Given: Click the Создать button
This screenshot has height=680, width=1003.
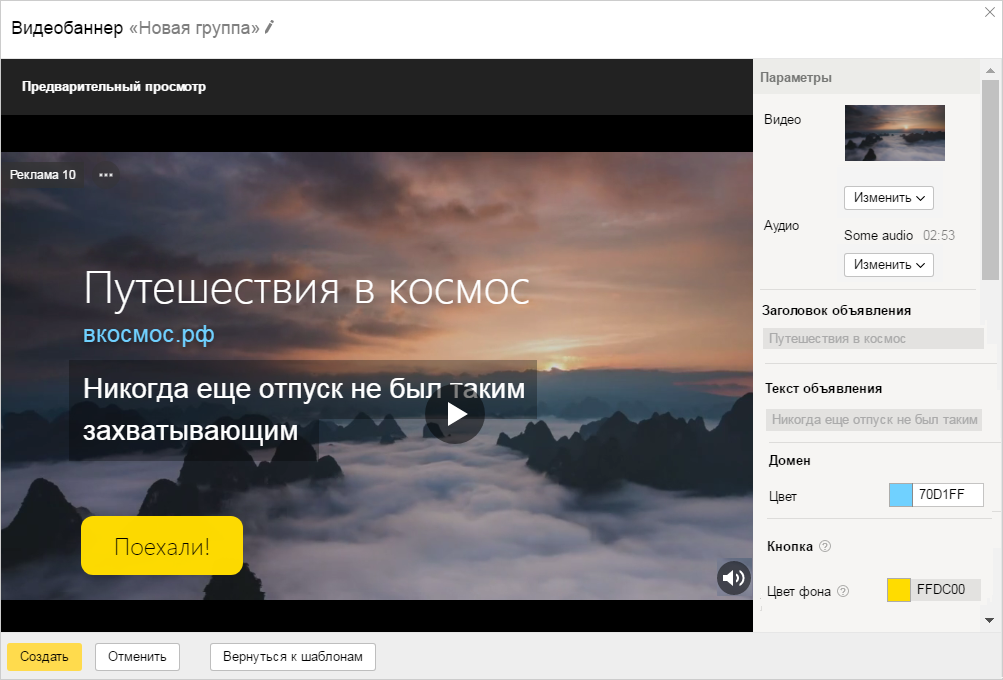Looking at the screenshot, I should [x=44, y=656].
